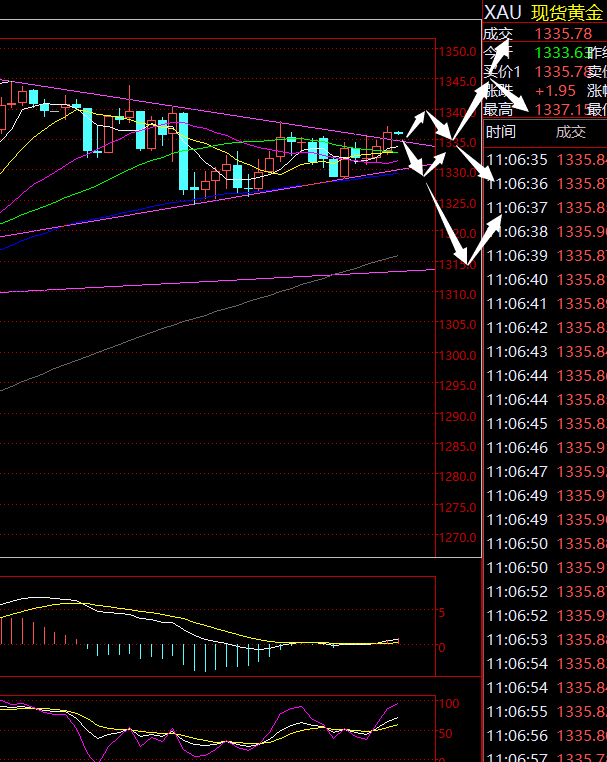The height and width of the screenshot is (762, 607).
Task: Select the tick row at 11:06:39
Action: tap(546, 256)
